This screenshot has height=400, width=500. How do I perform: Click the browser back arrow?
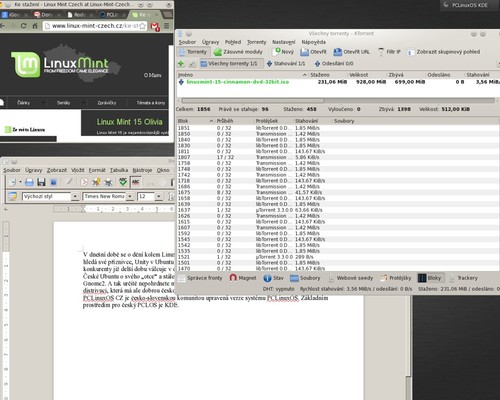pyautogui.click(x=2, y=26)
